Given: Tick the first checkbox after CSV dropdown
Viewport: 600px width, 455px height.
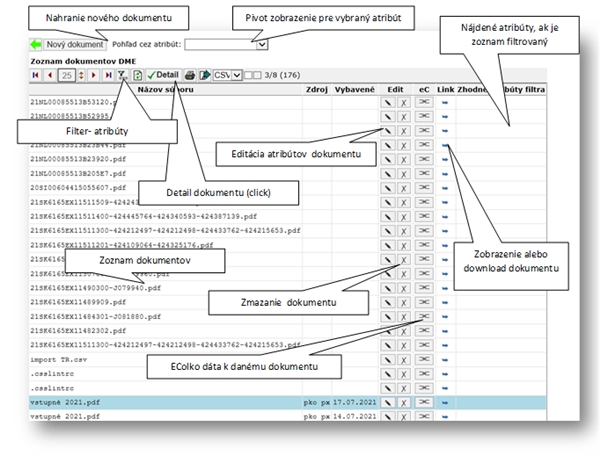Looking at the screenshot, I should (x=248, y=75).
